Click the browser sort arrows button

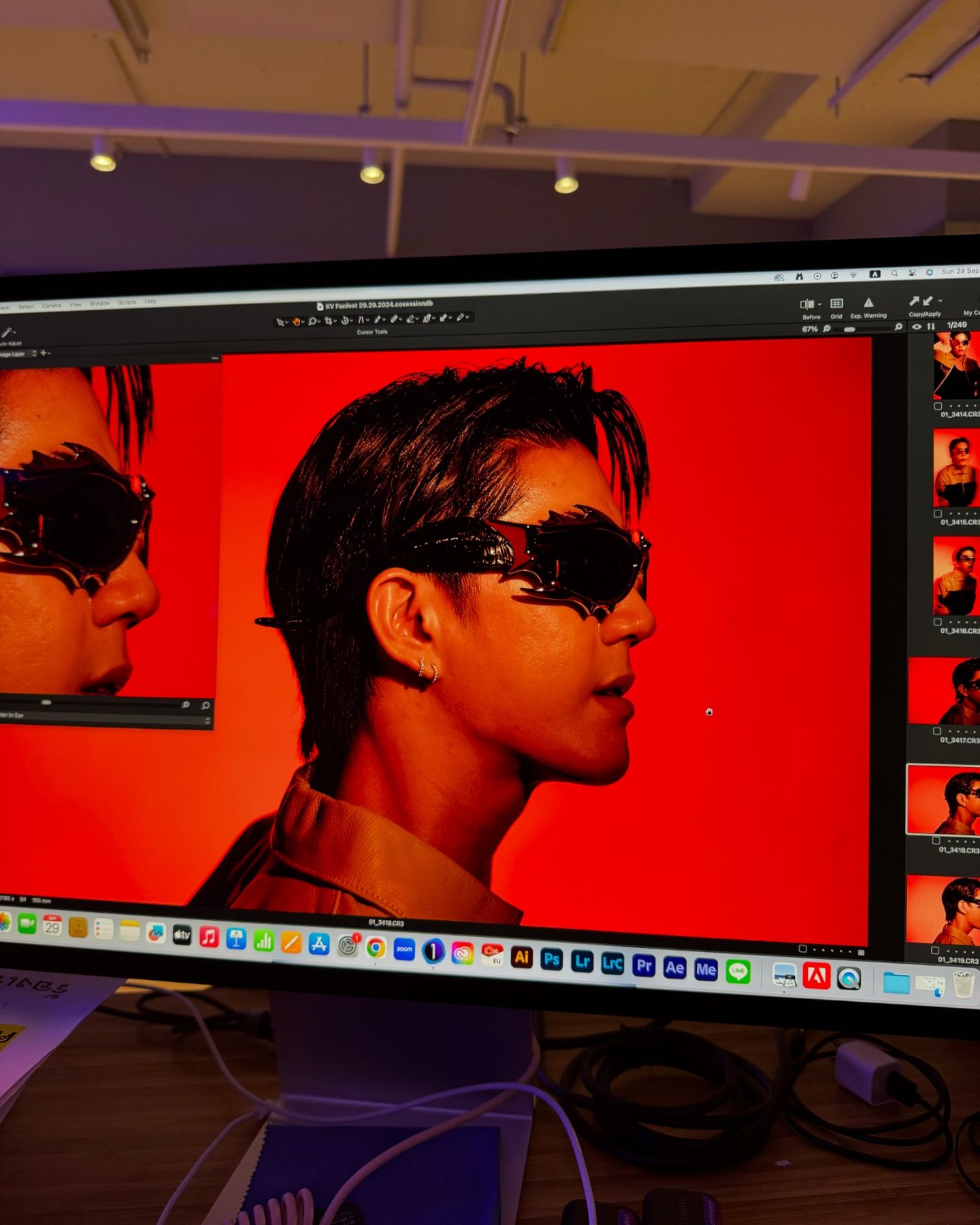tap(930, 327)
